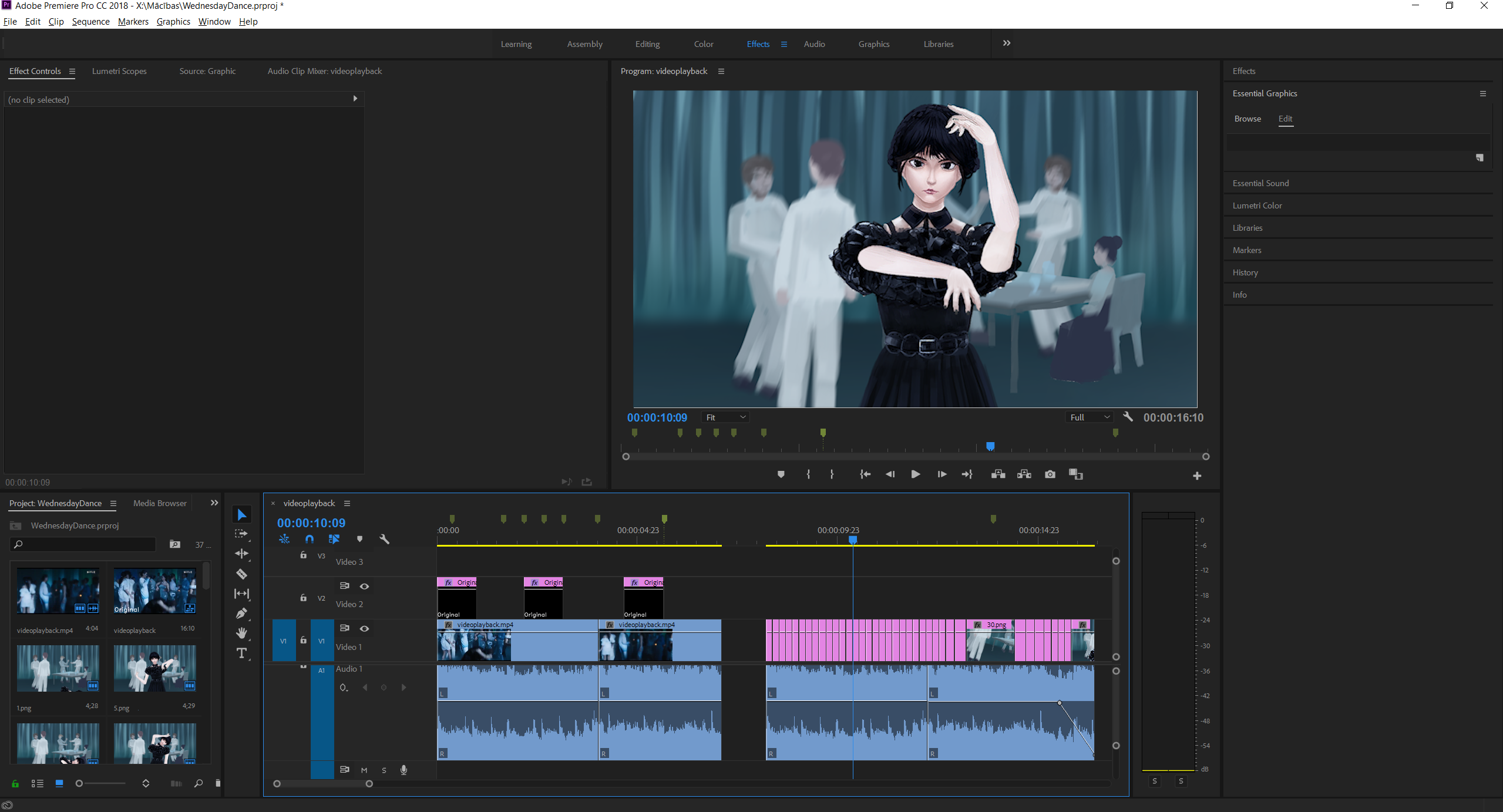The height and width of the screenshot is (812, 1503).
Task: Select the Type tool
Action: pyautogui.click(x=241, y=653)
